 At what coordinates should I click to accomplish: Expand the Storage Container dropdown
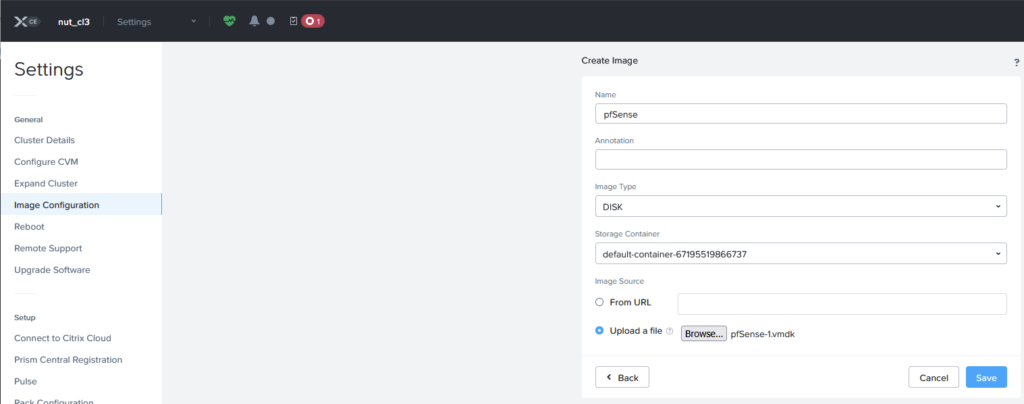800,254
